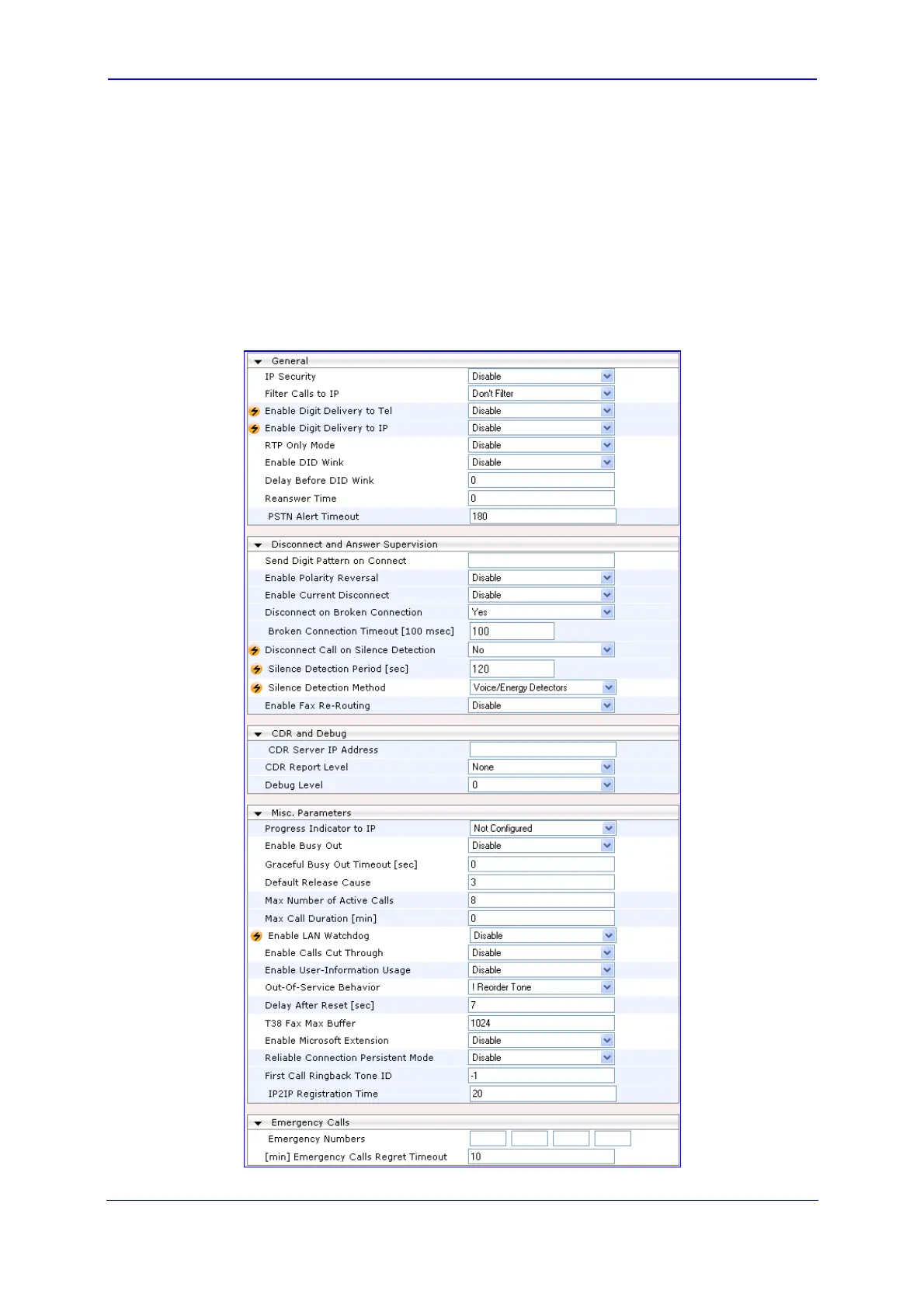Click Send Digit Pattern on Connect field

tap(541, 561)
